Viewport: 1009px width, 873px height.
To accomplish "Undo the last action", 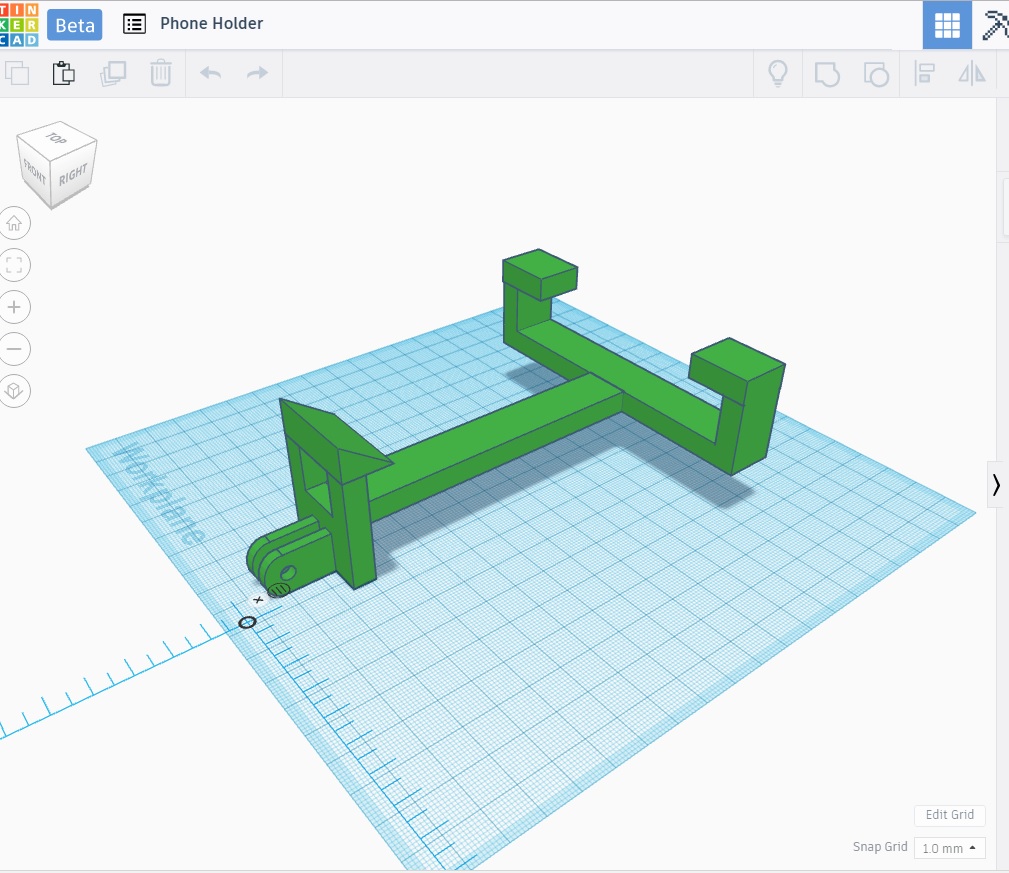I will [x=210, y=73].
